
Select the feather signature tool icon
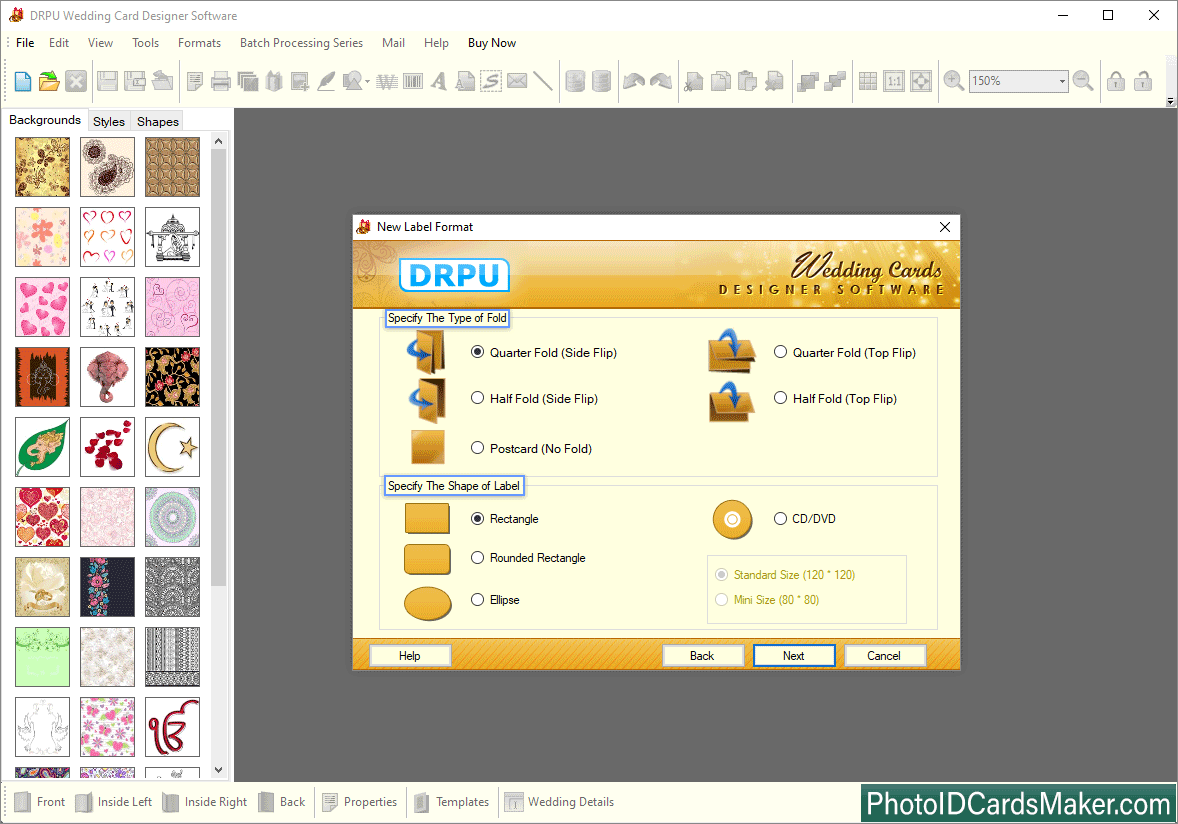coord(326,81)
